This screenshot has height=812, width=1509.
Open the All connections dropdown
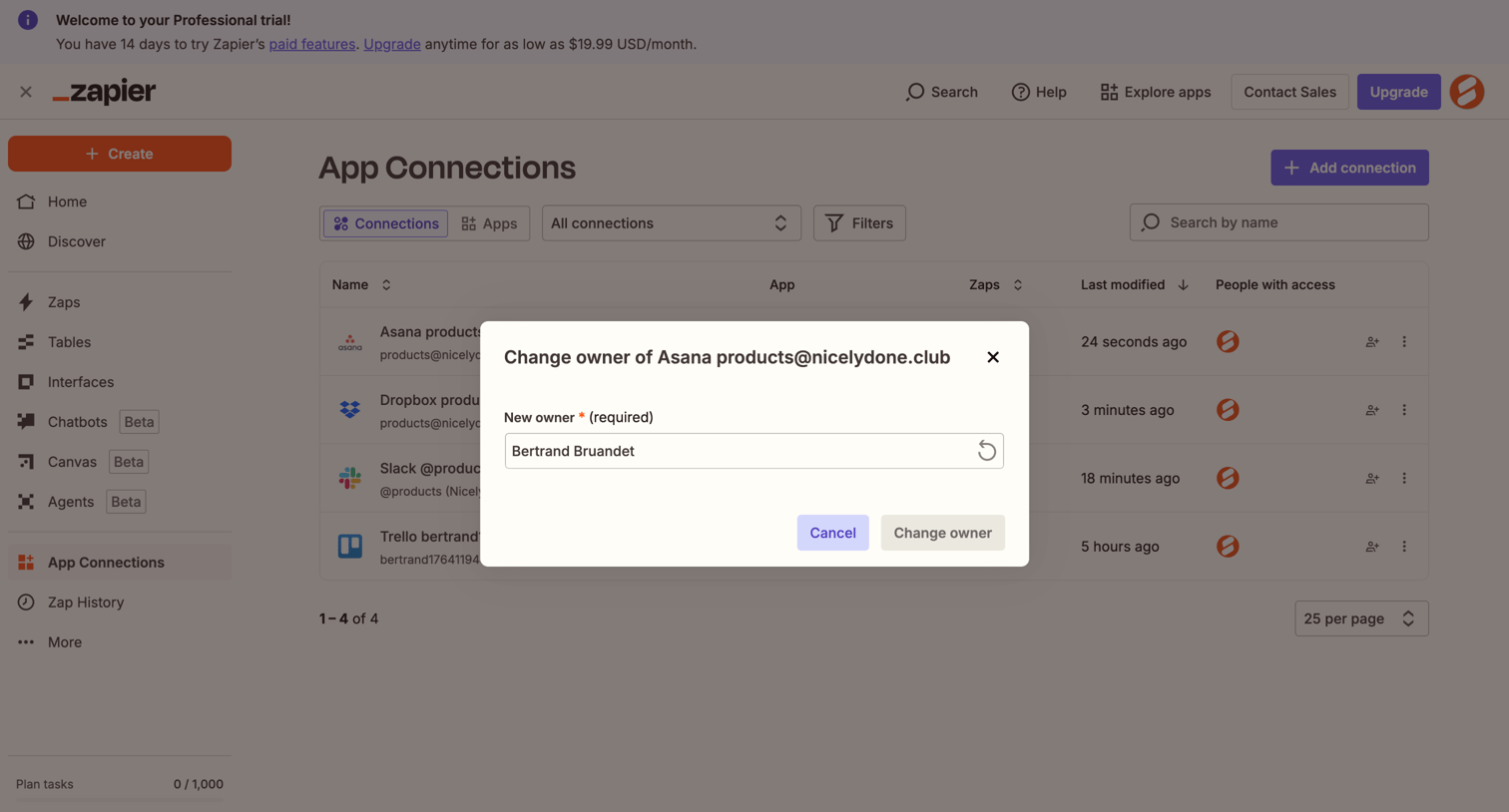(x=671, y=223)
